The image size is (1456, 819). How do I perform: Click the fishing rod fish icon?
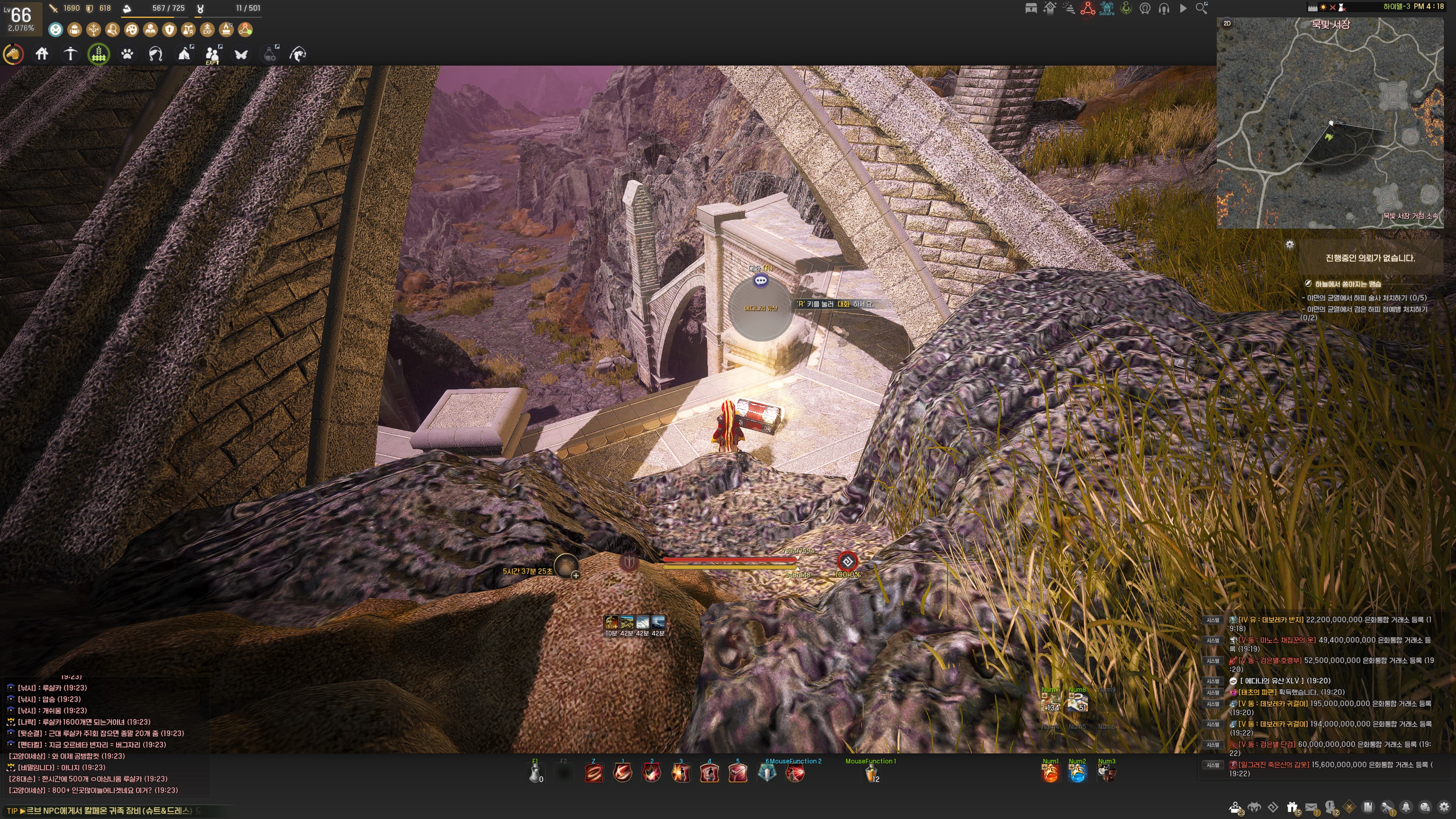pyautogui.click(x=298, y=54)
